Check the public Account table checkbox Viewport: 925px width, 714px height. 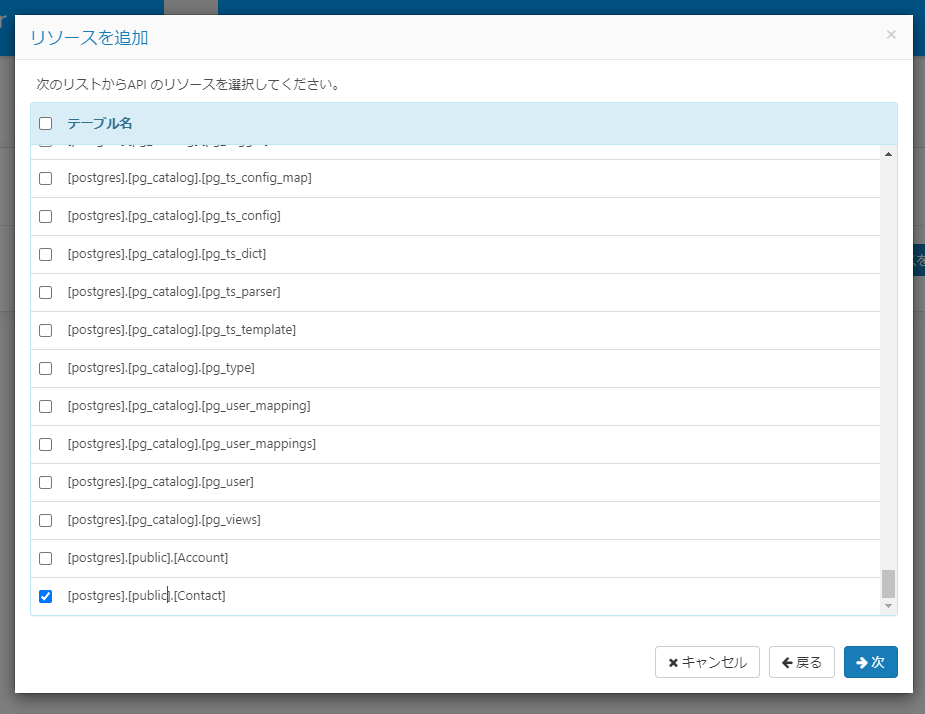[x=45, y=559]
